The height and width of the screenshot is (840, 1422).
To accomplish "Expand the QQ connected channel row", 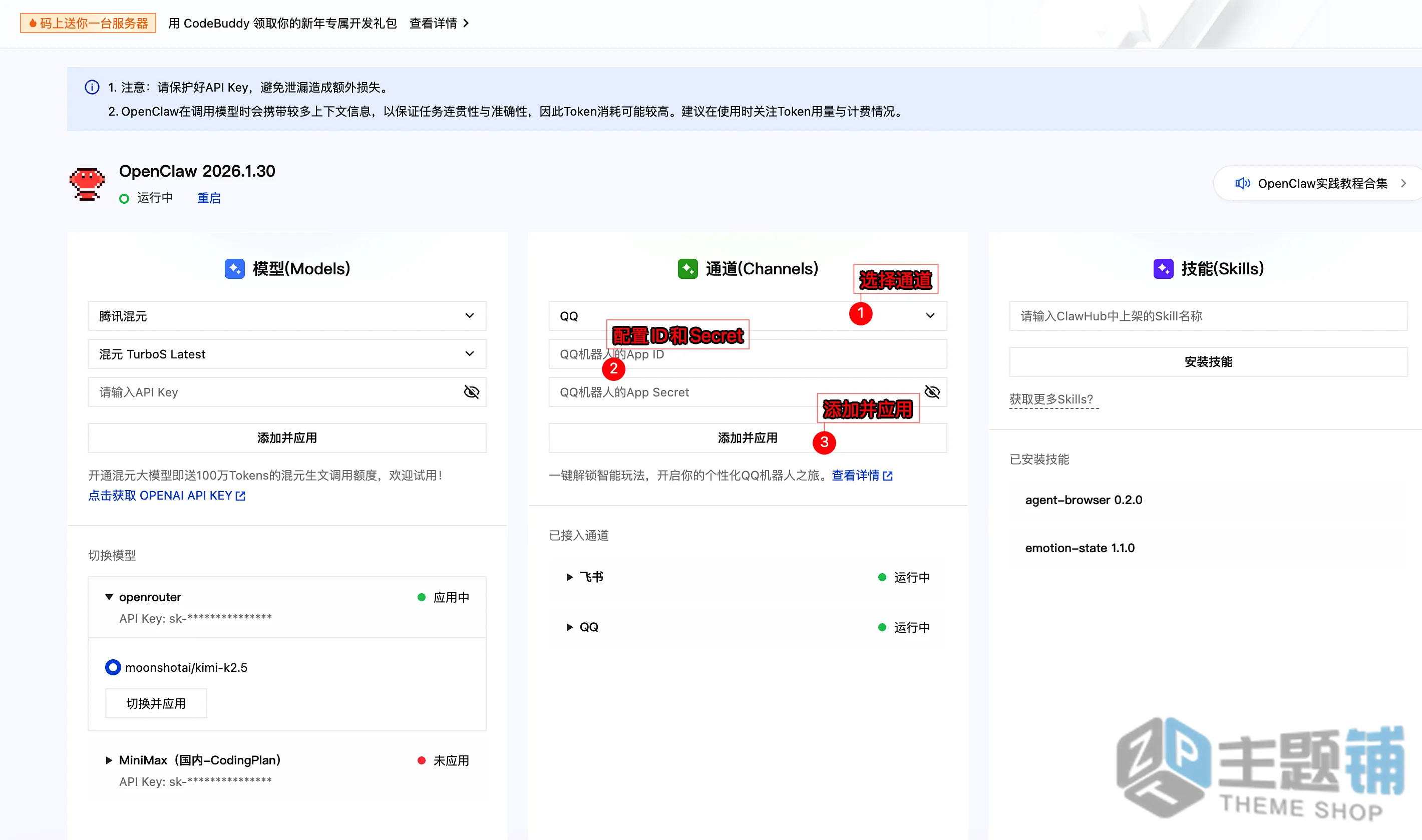I will click(569, 627).
